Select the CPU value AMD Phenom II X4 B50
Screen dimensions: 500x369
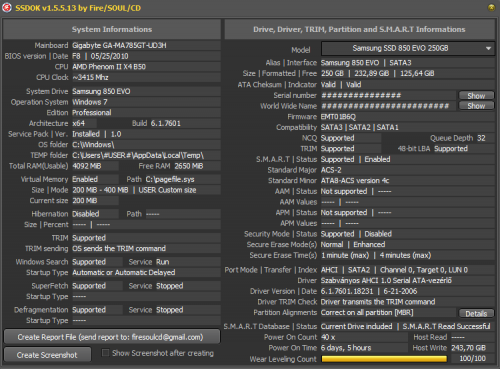click(109, 67)
